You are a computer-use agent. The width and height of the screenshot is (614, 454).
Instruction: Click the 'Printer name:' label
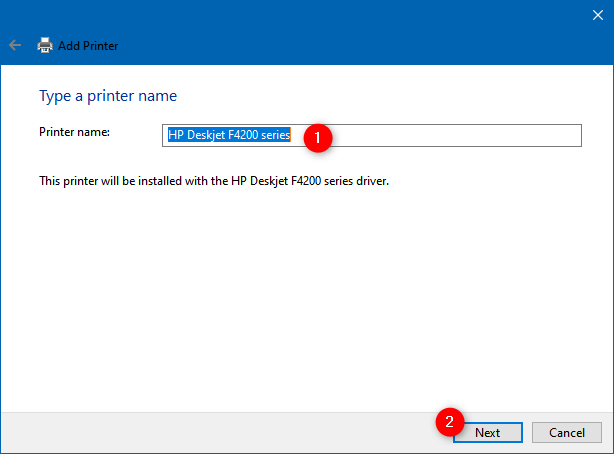[x=74, y=132]
